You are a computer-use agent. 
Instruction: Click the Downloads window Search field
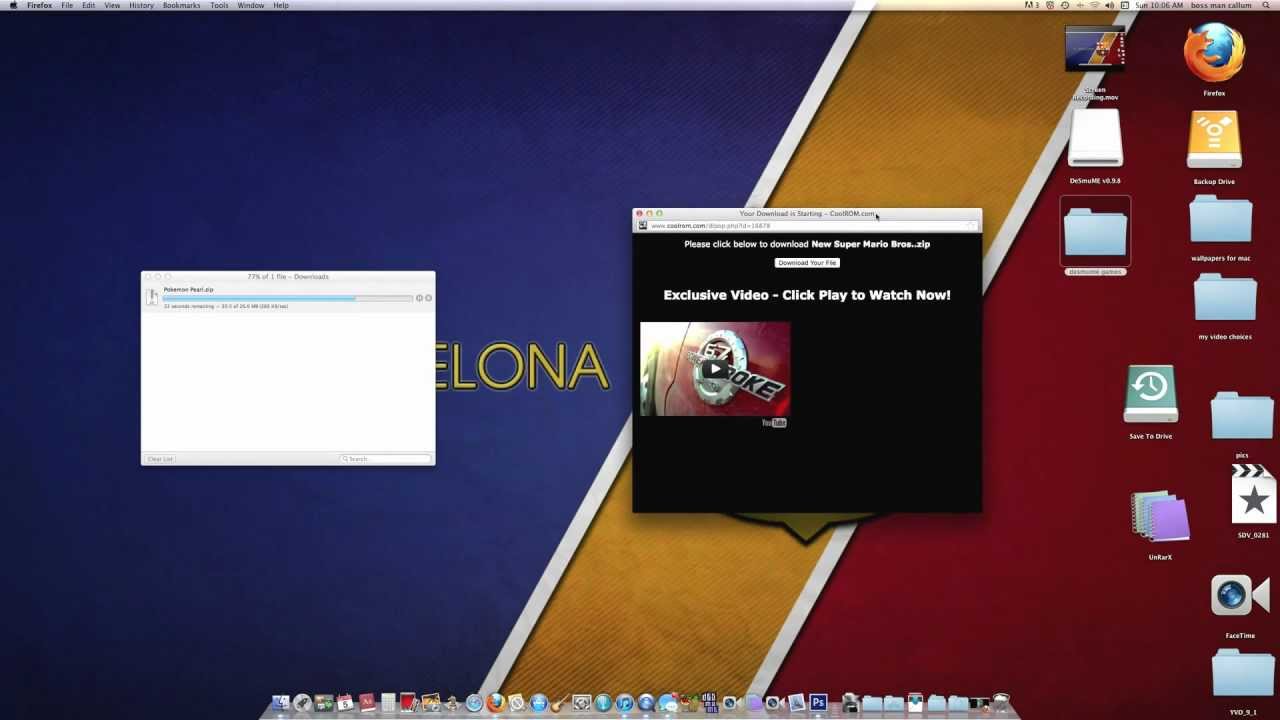tap(385, 459)
